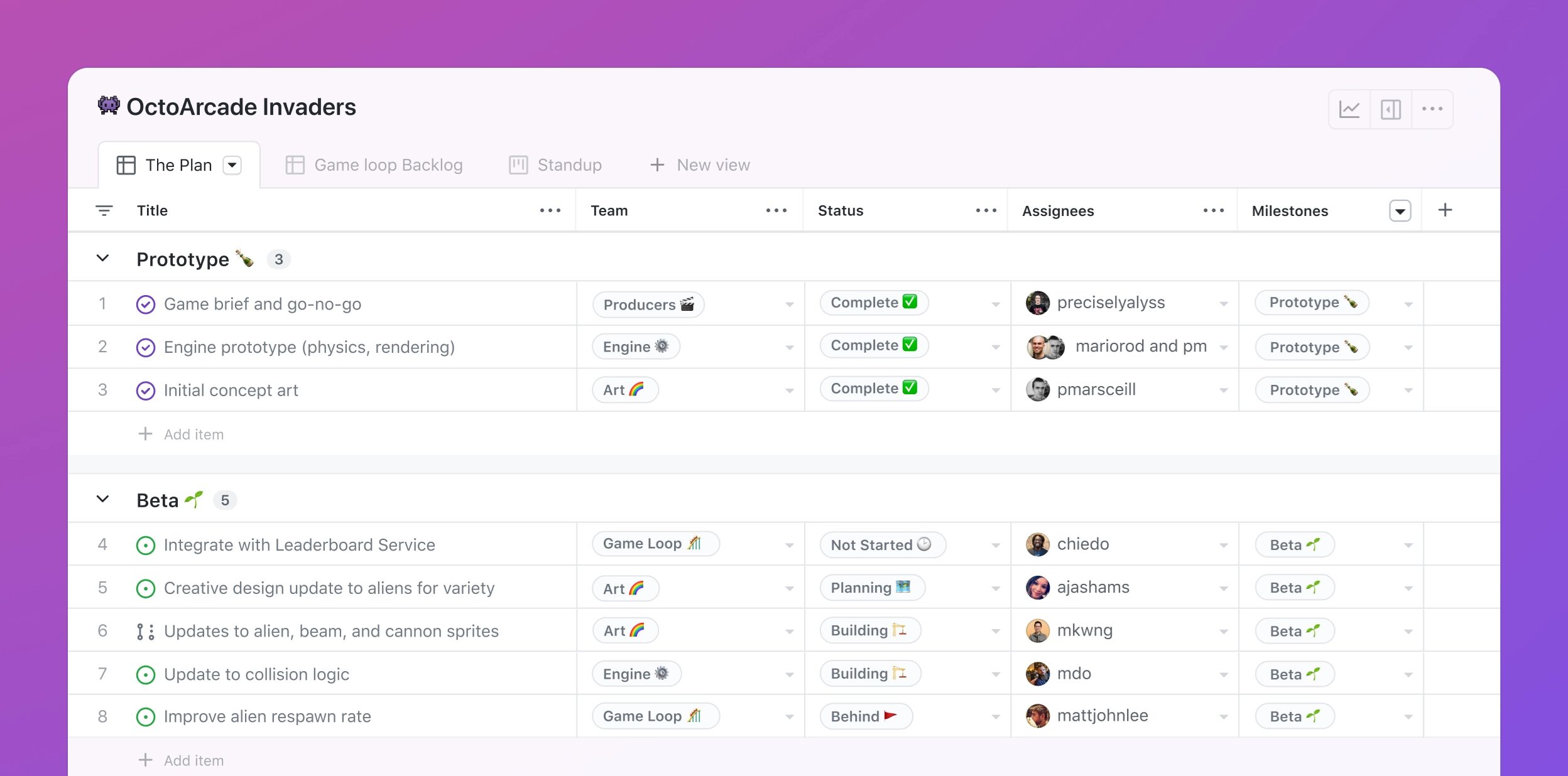Image resolution: width=1568 pixels, height=776 pixels.
Task: Click the three-dots icon on Team column
Action: [778, 210]
